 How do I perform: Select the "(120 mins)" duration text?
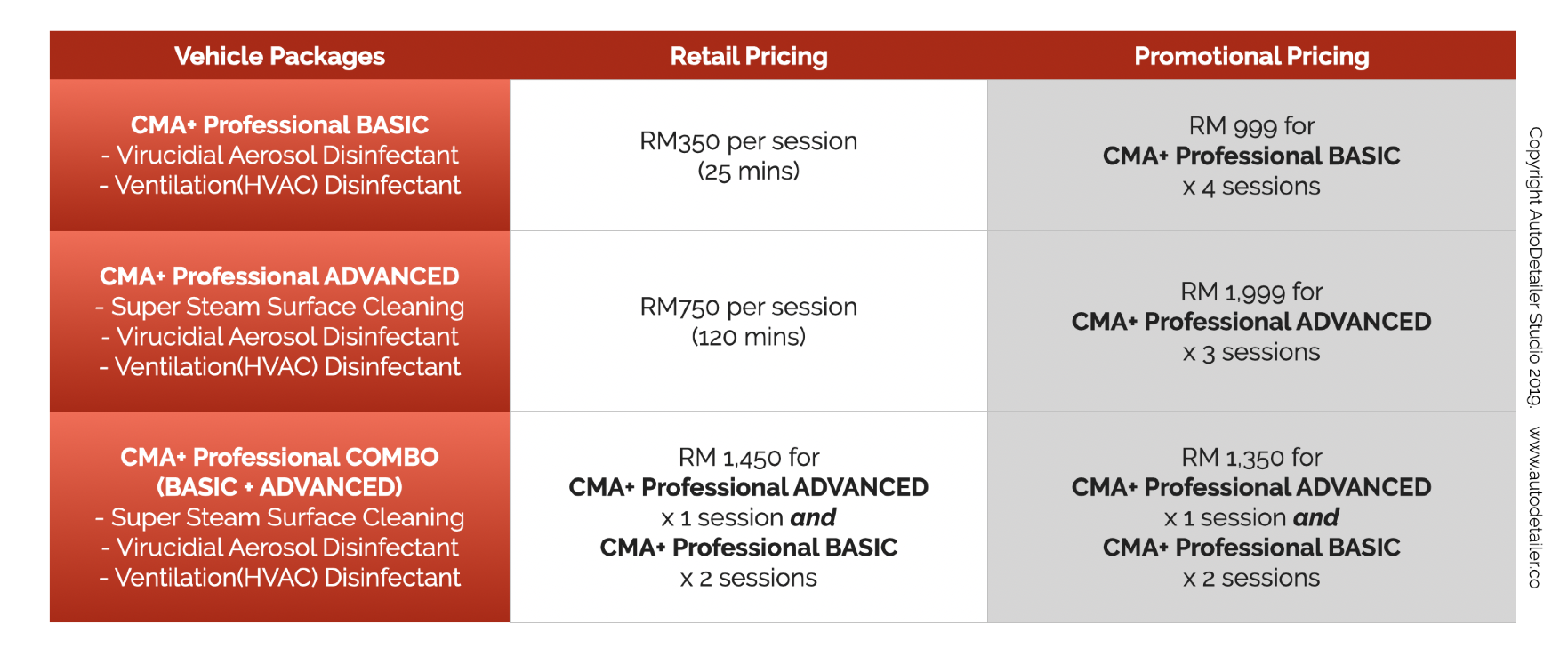pyautogui.click(x=749, y=337)
